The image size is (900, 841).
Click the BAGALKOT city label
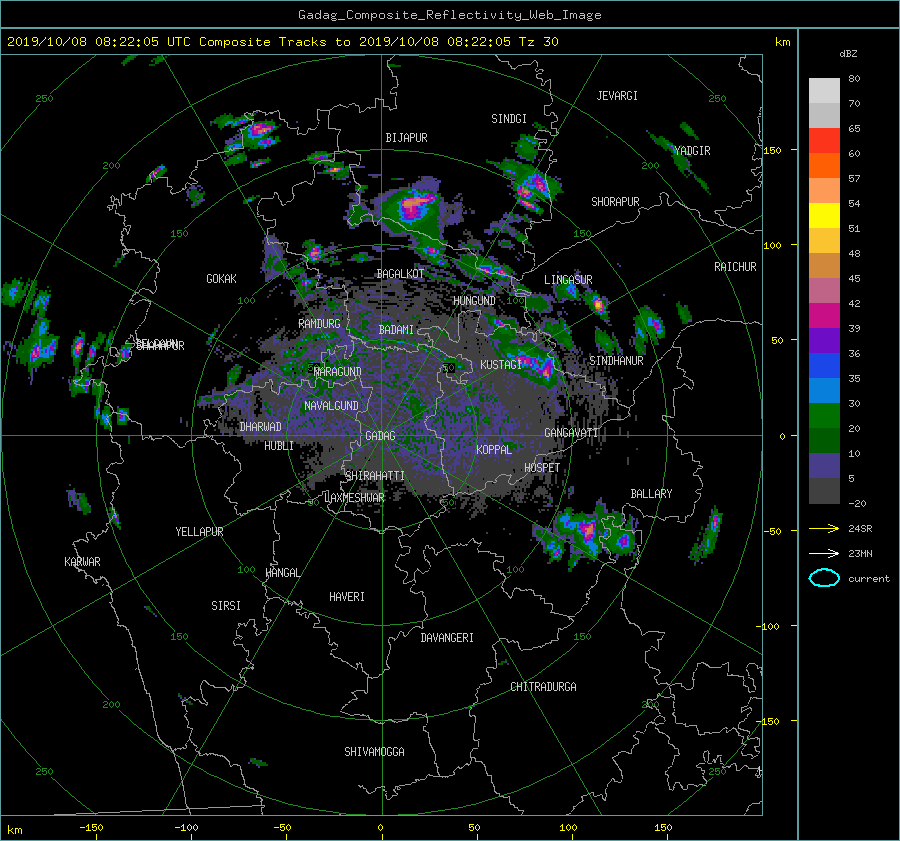tap(400, 274)
